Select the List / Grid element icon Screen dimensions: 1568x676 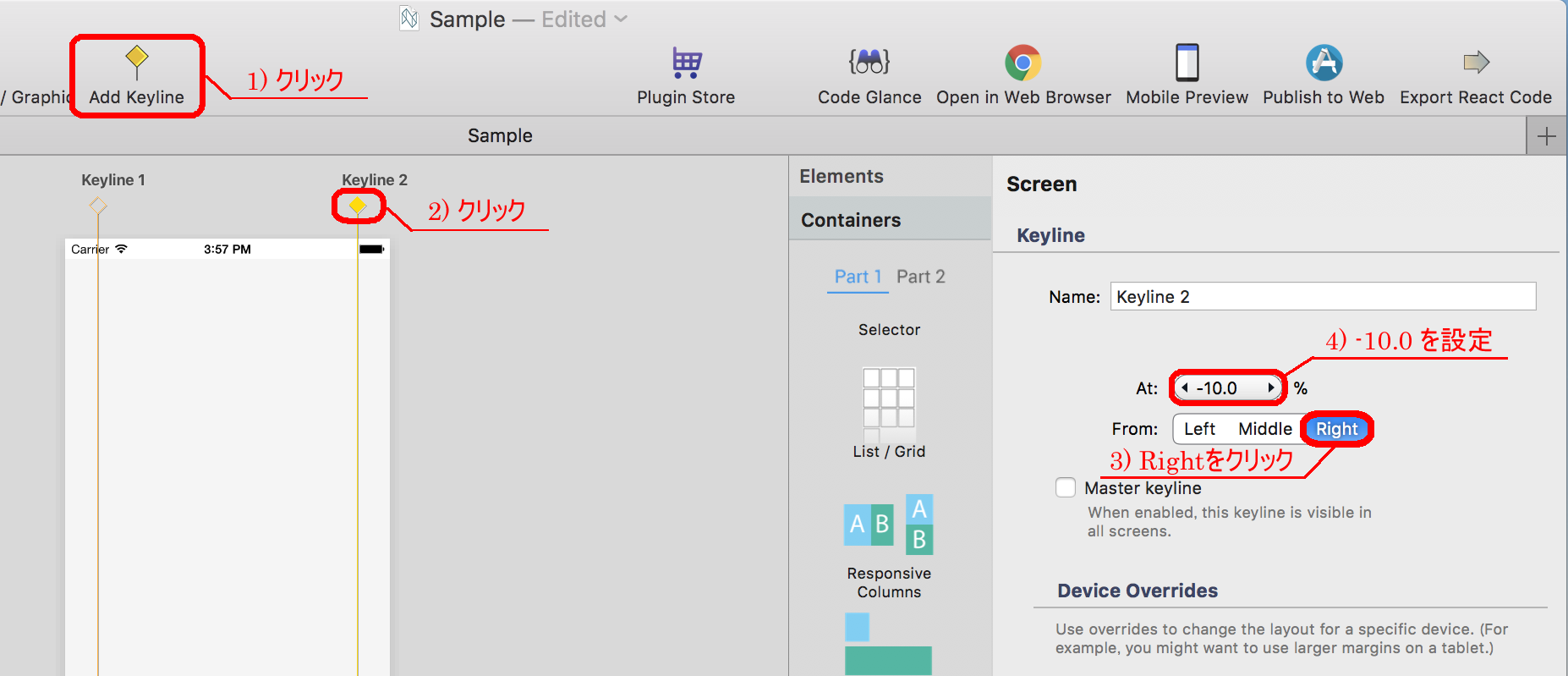tap(889, 398)
